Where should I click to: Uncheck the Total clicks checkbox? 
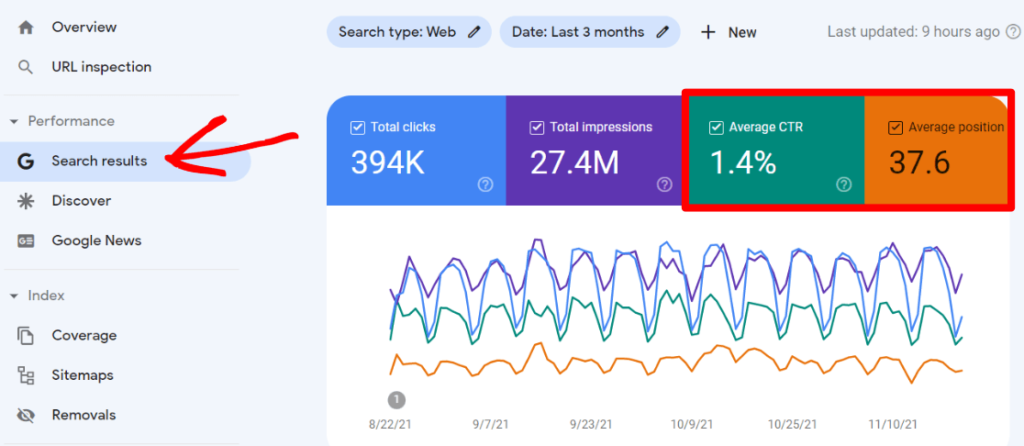click(357, 128)
